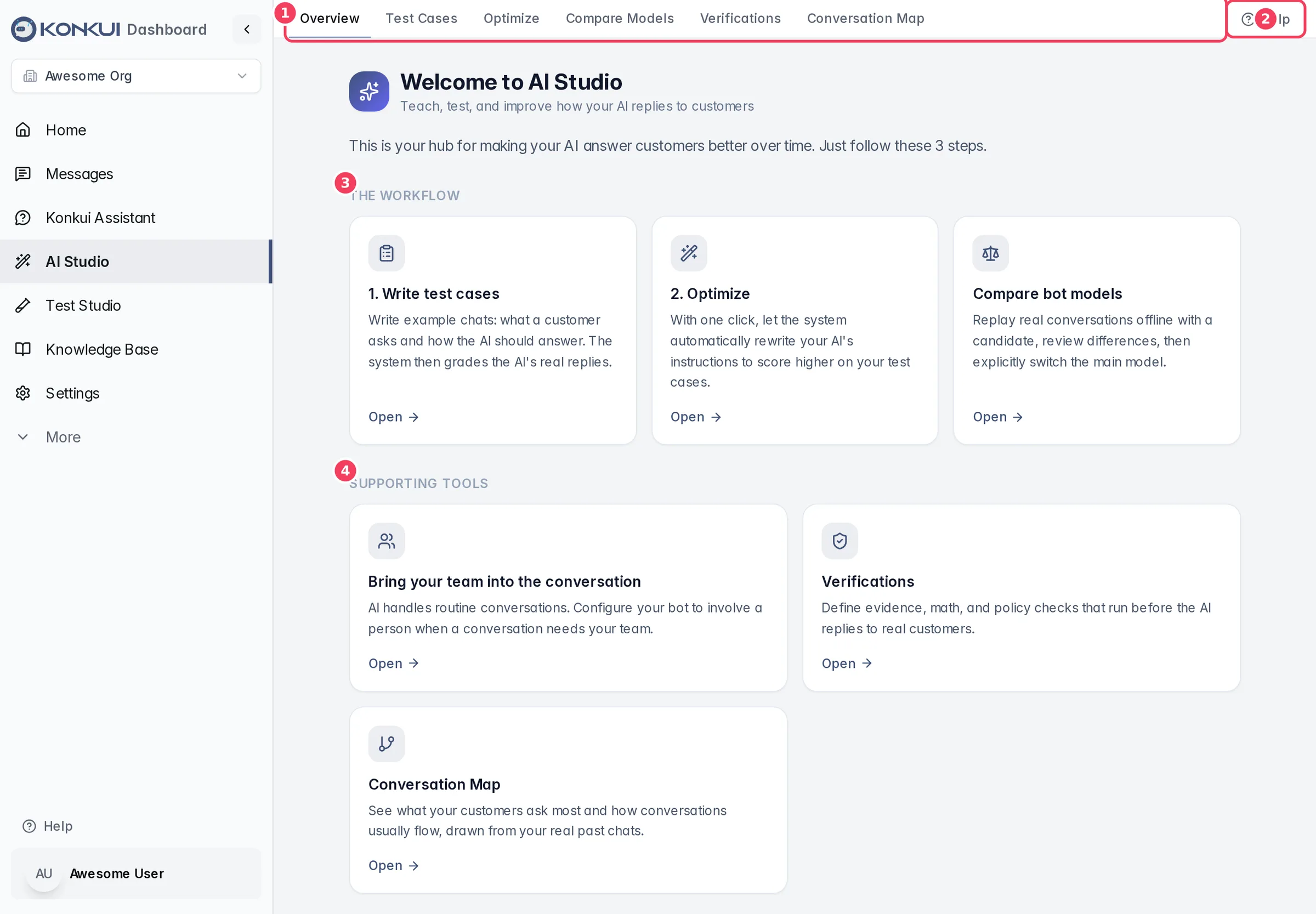Click the wand icon on the Optimize card

[x=689, y=253]
